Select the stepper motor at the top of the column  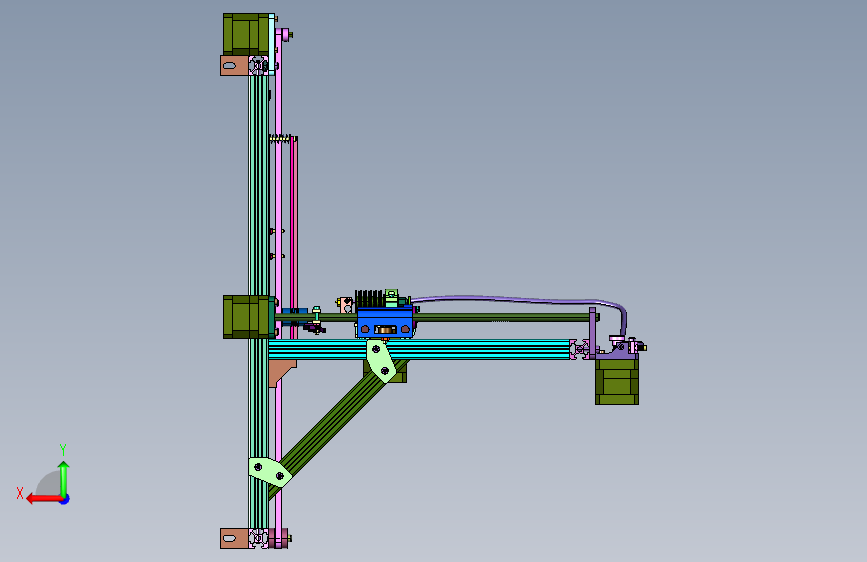pyautogui.click(x=246, y=34)
